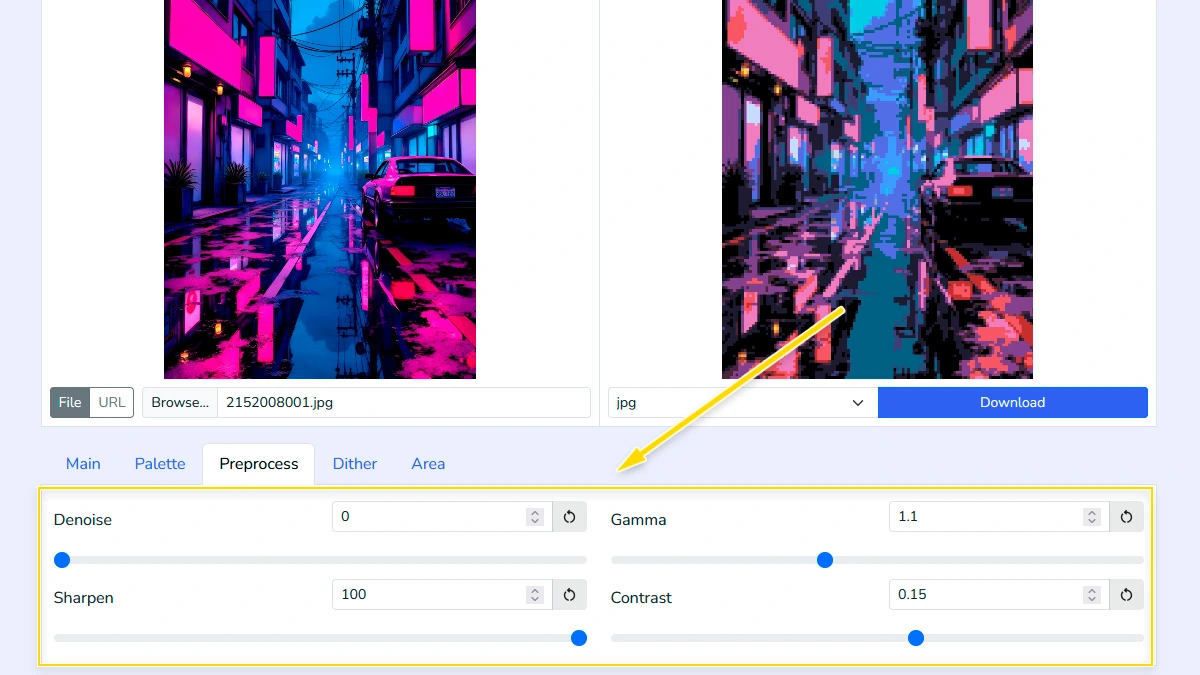Viewport: 1200px width, 675px height.
Task: Open the Area tab
Action: 428,463
